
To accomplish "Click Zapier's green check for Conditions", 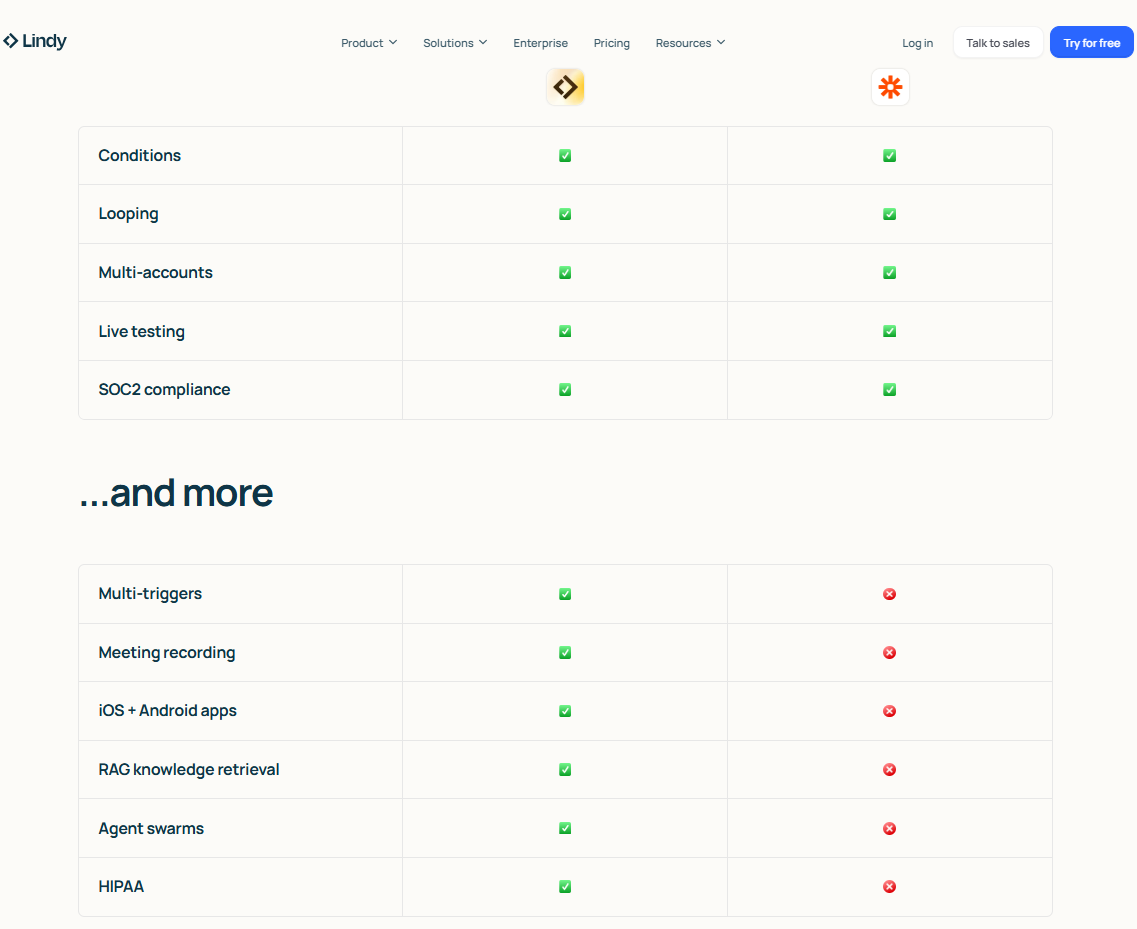I will 890,156.
